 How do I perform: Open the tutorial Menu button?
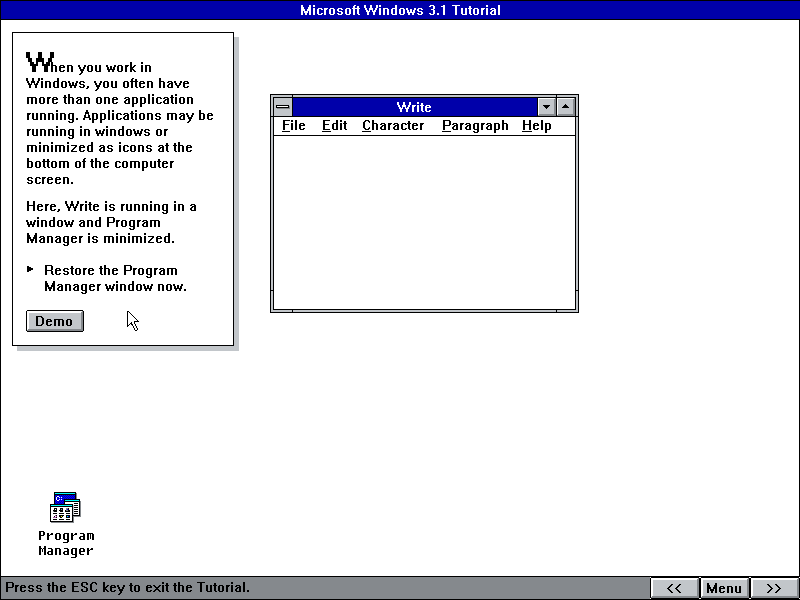coord(723,588)
